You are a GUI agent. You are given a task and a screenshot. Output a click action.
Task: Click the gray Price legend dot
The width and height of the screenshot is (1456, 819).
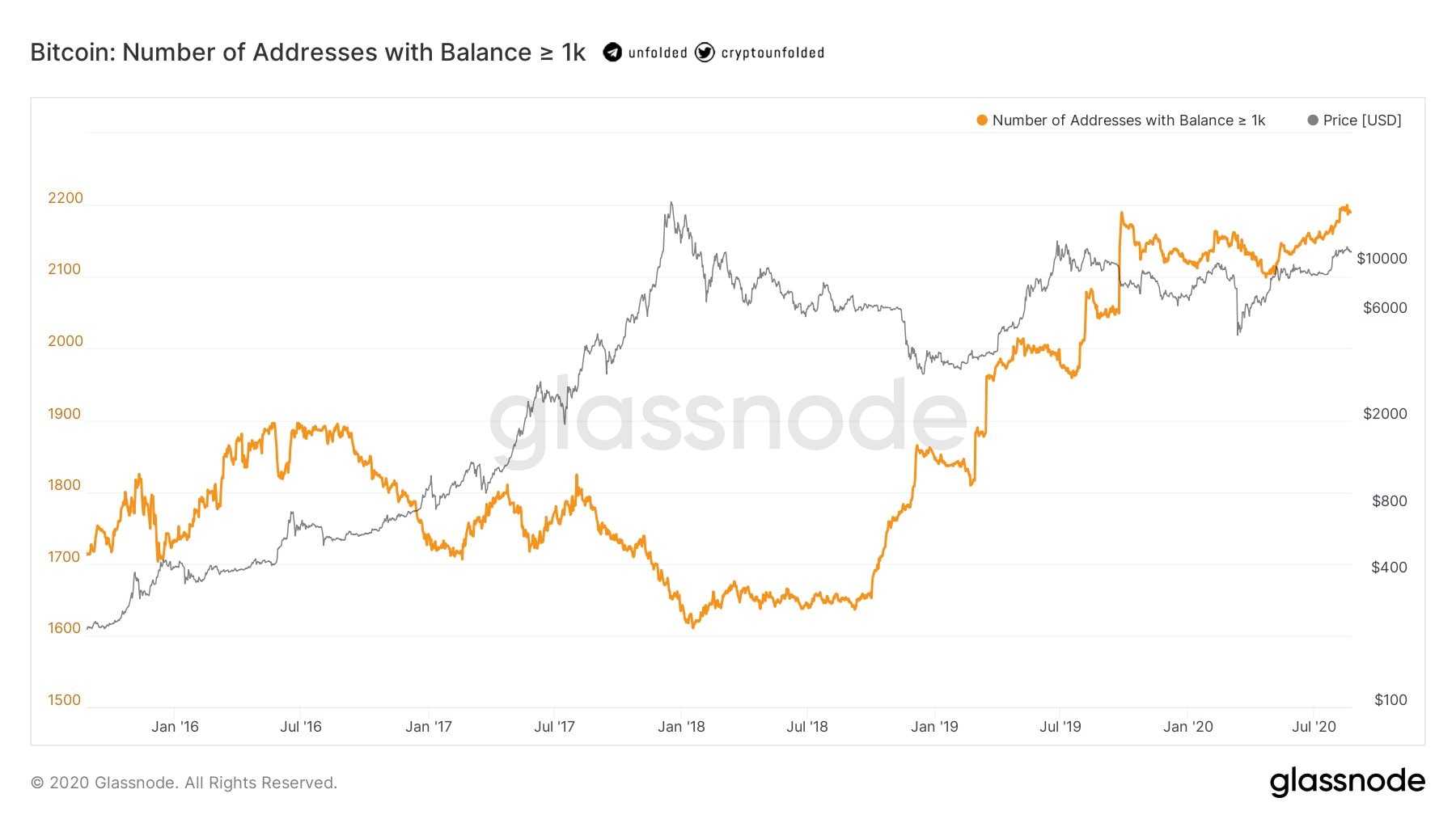pyautogui.click(x=1313, y=120)
